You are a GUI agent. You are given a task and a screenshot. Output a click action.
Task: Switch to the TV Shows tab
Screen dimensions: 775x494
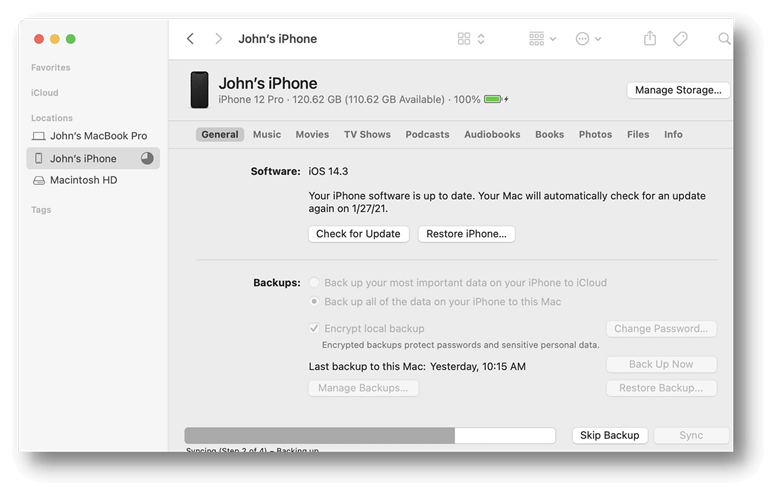coord(367,135)
